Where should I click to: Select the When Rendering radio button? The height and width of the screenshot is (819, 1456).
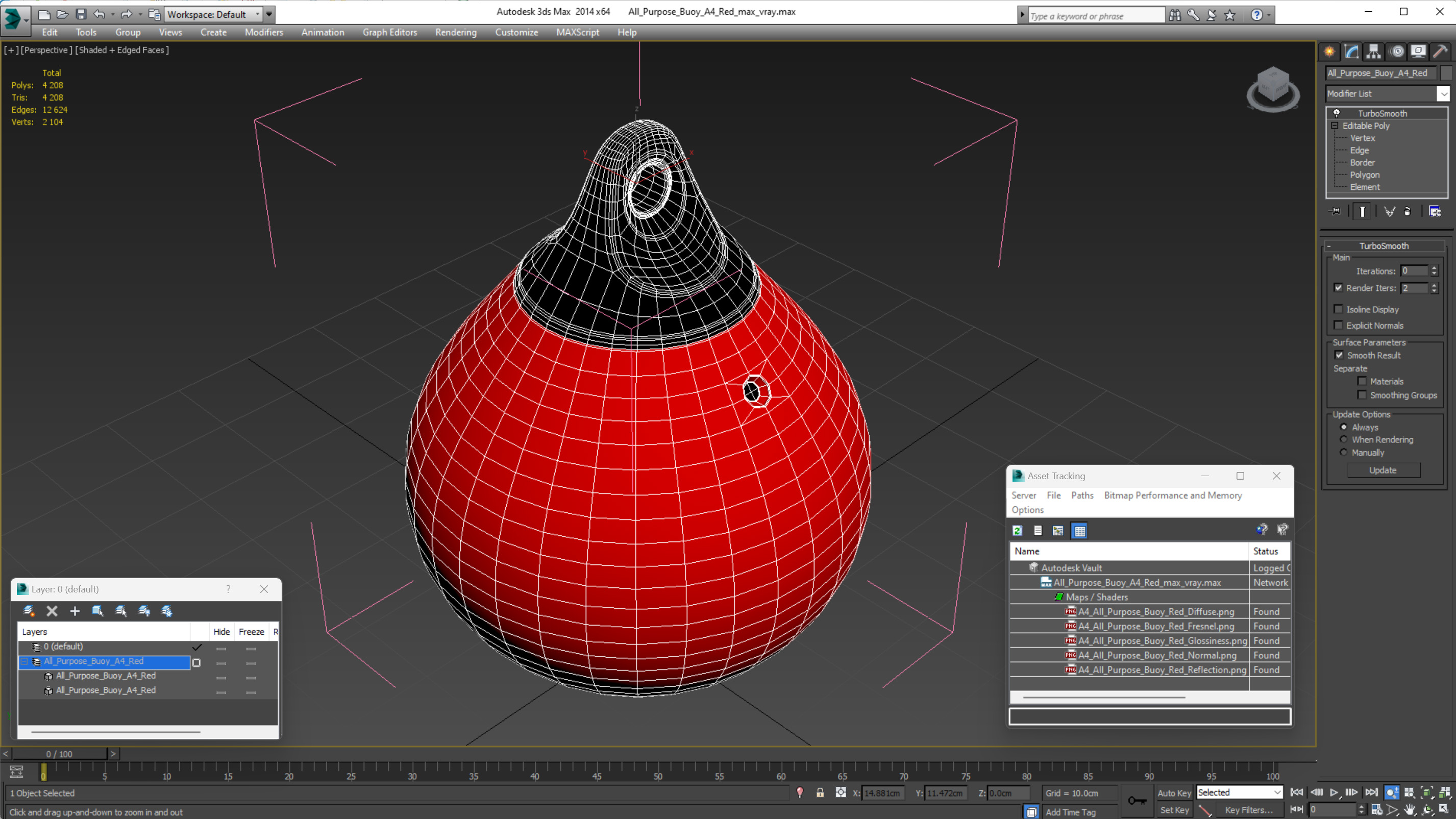coord(1344,440)
